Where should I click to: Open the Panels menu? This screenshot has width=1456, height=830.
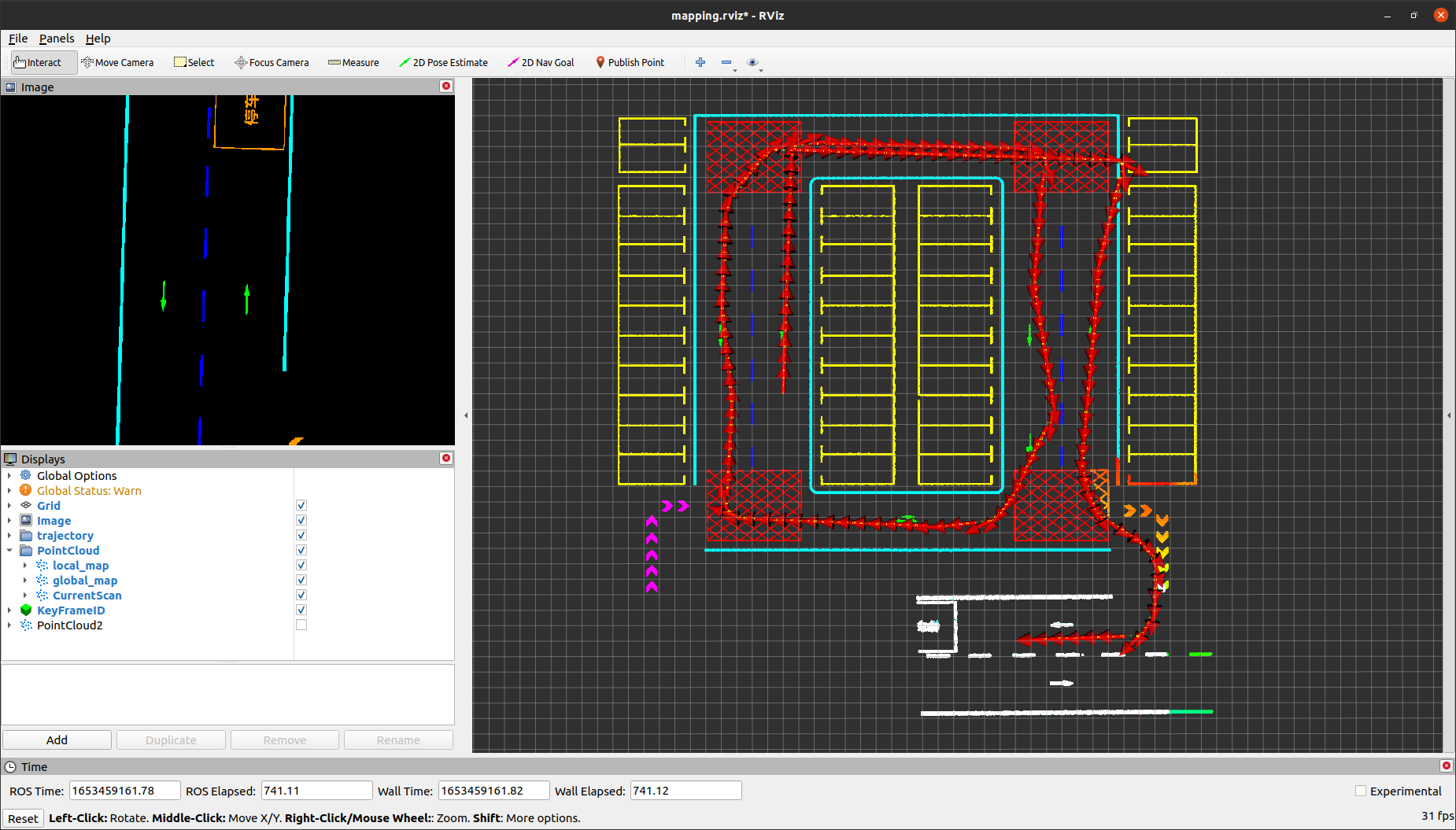[x=57, y=38]
